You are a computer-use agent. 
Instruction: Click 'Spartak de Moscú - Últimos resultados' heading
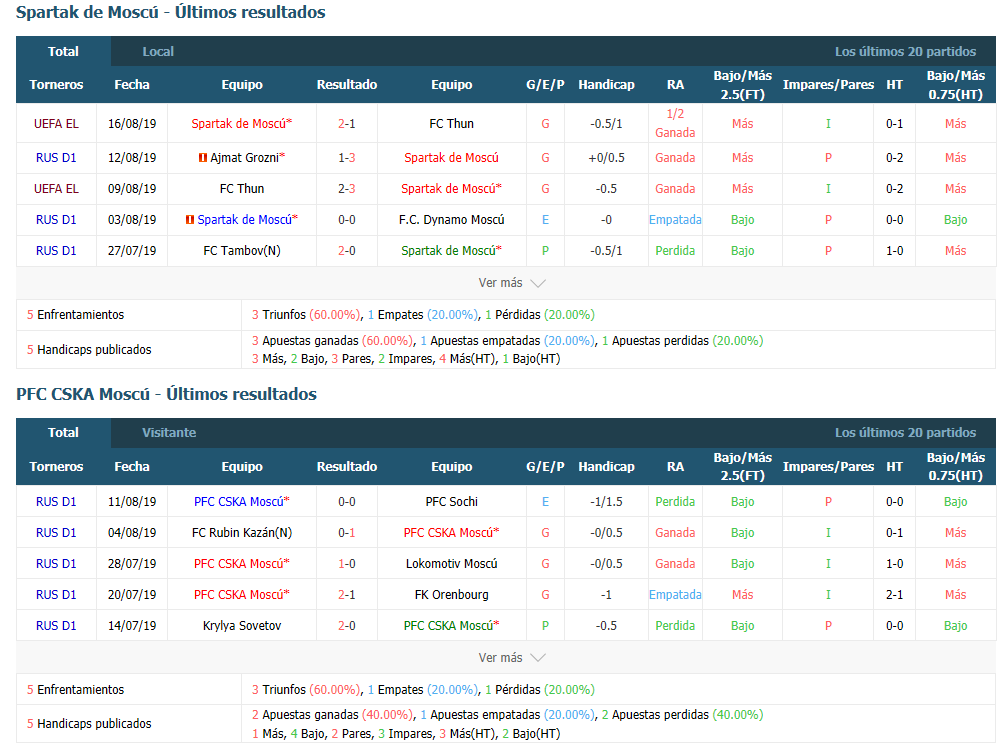pyautogui.click(x=171, y=12)
